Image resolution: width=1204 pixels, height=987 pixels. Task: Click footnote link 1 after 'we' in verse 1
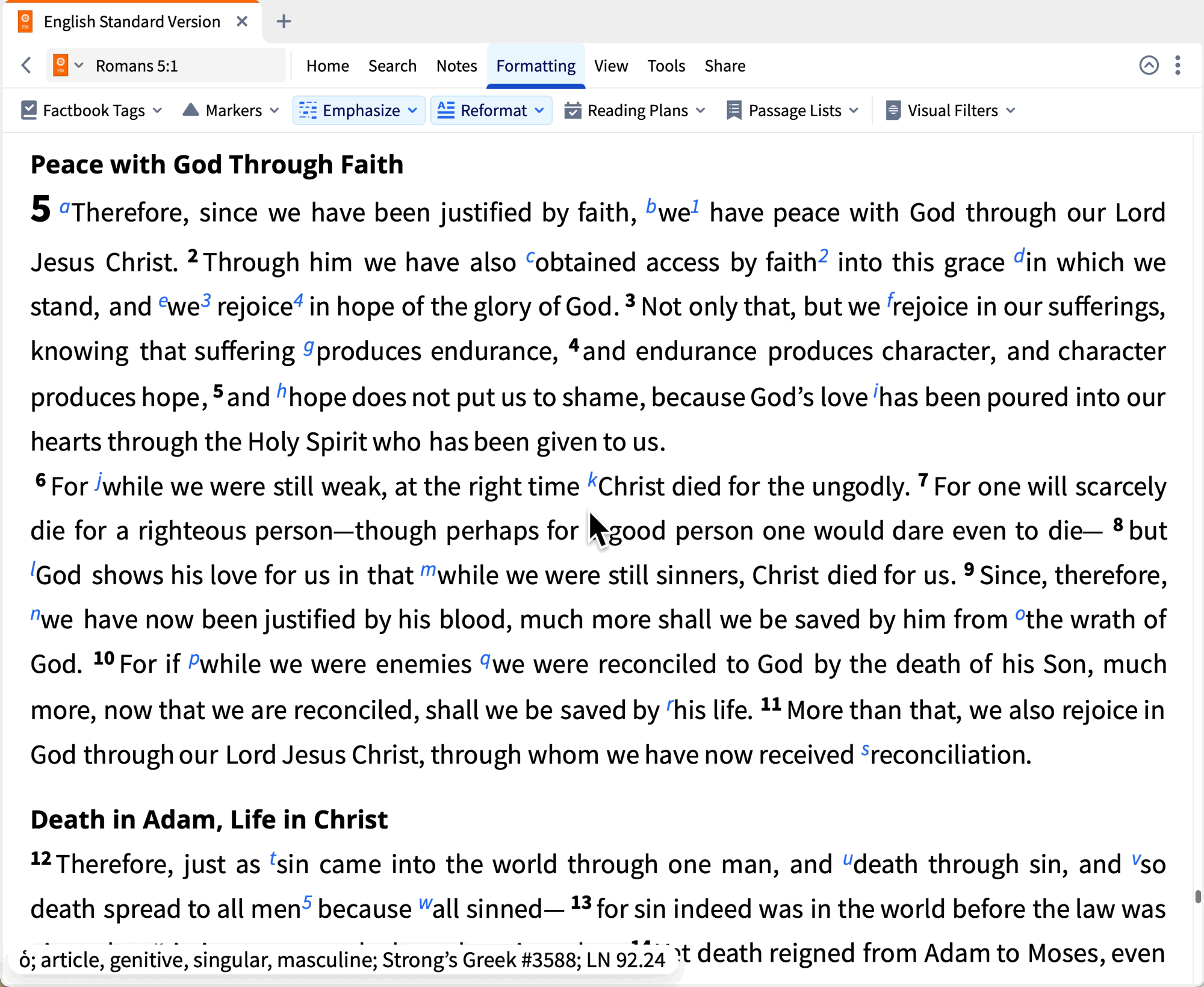695,206
